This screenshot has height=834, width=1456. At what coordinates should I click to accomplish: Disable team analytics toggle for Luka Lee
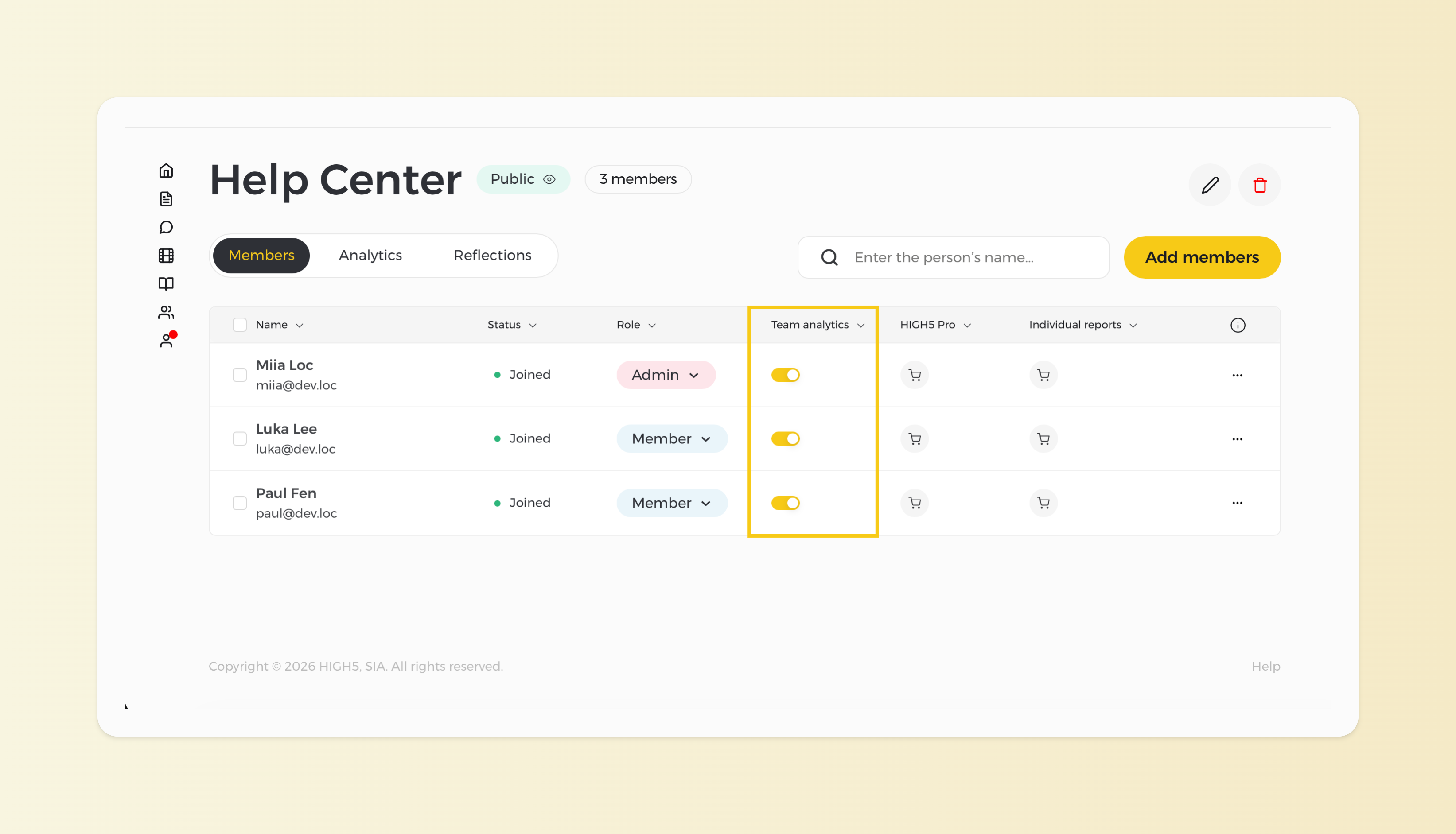785,439
